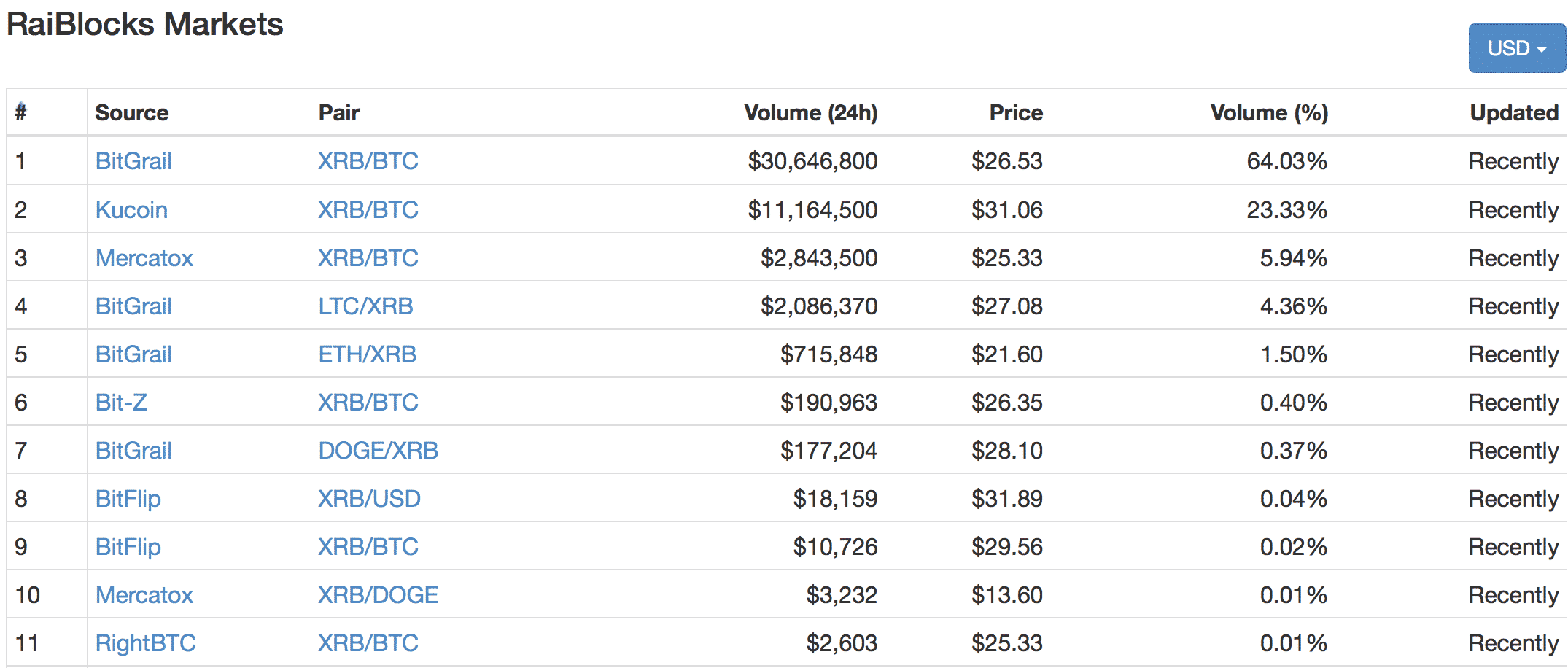Open the XRB/DOGE pair link
Screen dimensions: 1568x668
(378, 594)
